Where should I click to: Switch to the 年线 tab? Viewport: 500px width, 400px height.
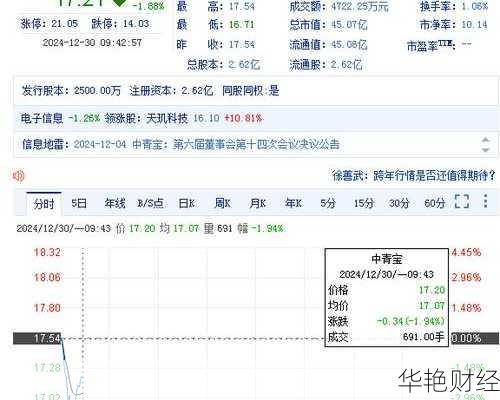click(x=115, y=203)
